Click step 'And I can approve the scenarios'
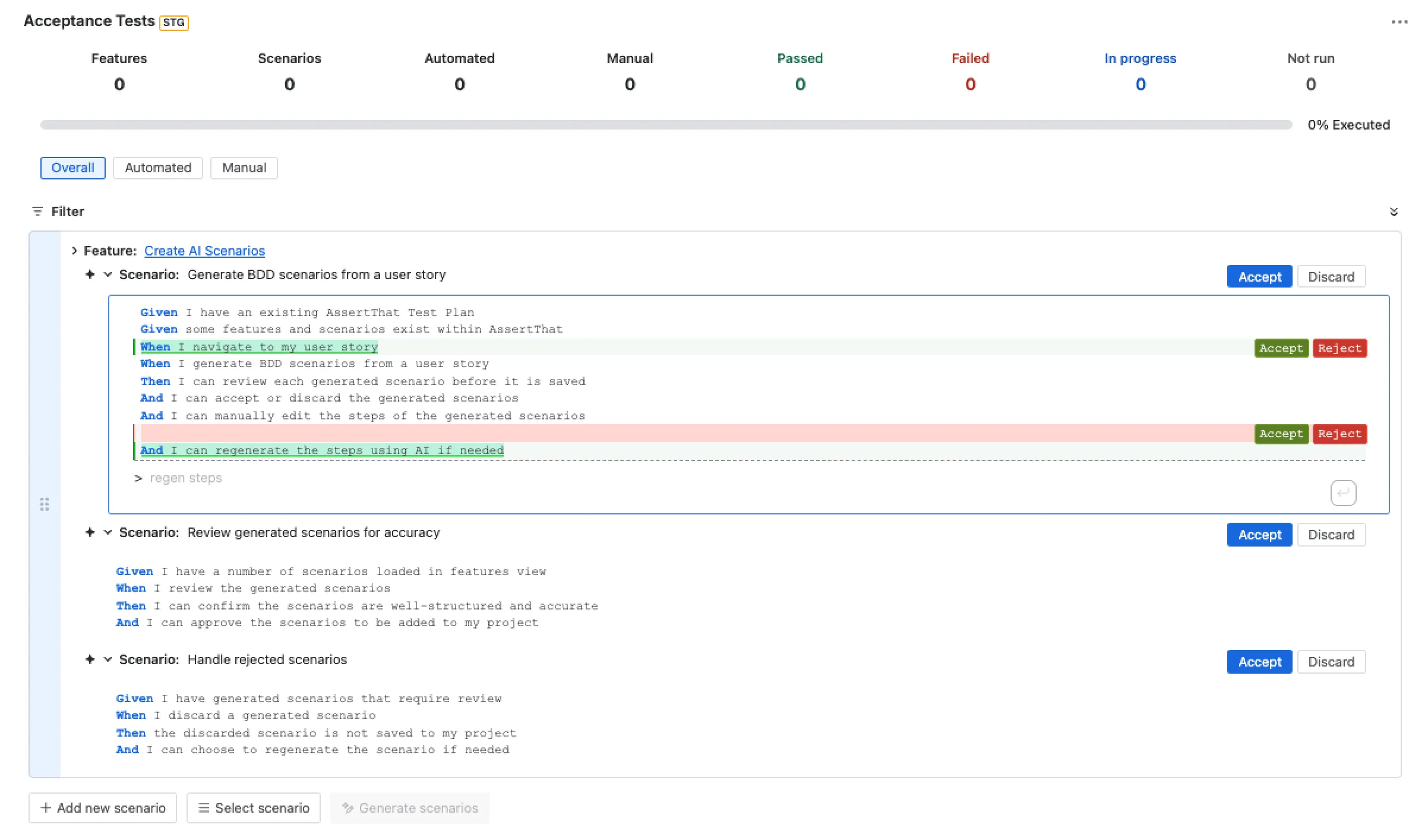This screenshot has height=840, width=1428. click(327, 623)
